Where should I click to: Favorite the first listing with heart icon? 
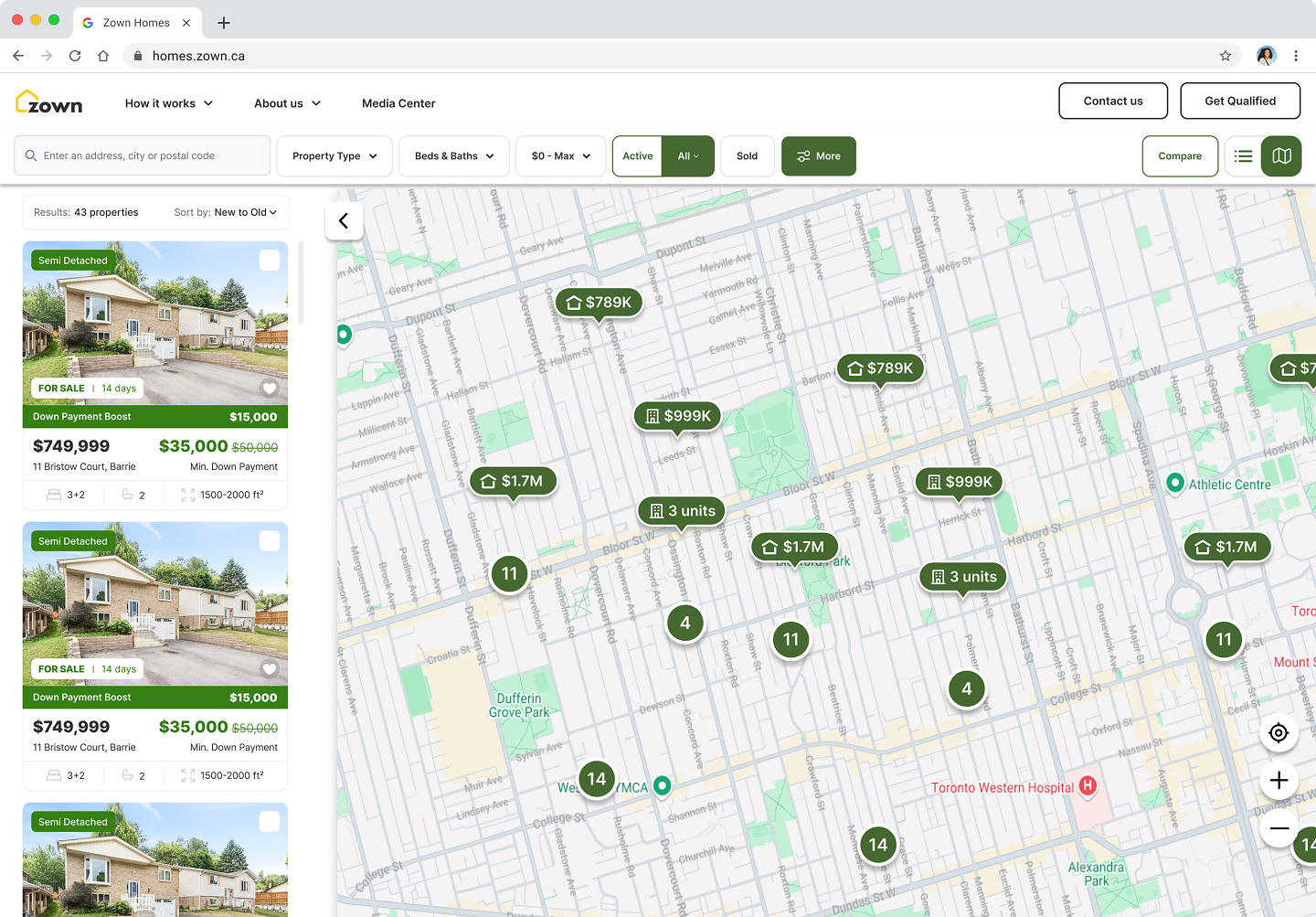point(270,389)
